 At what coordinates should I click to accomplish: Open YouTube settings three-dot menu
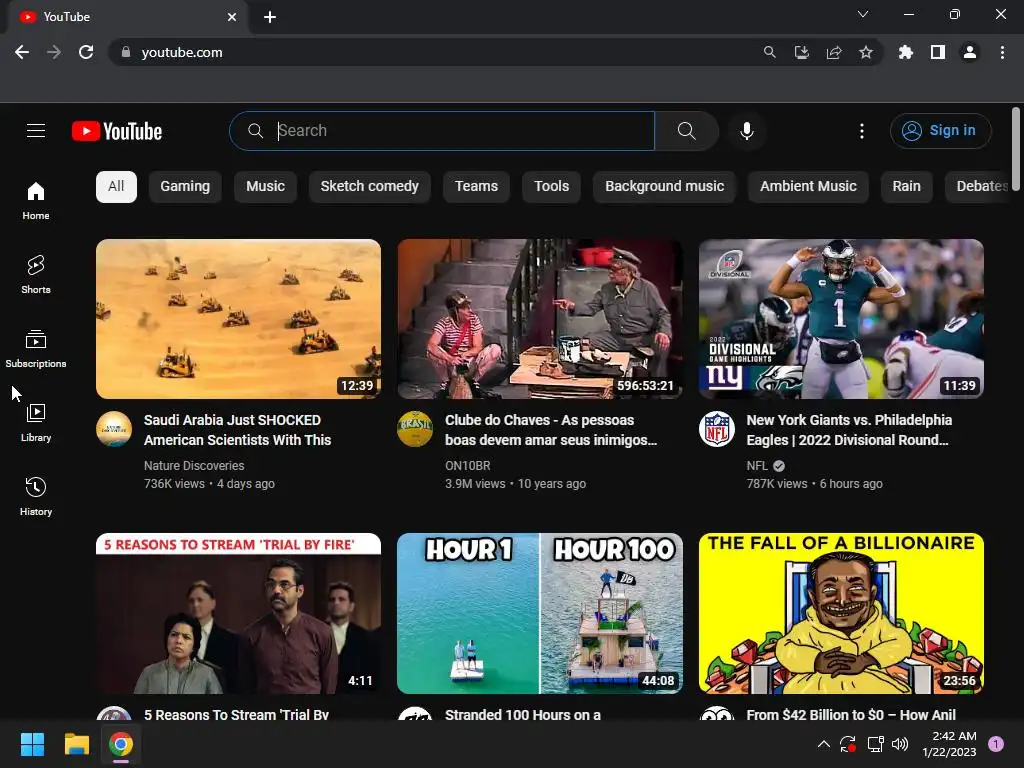(x=862, y=131)
